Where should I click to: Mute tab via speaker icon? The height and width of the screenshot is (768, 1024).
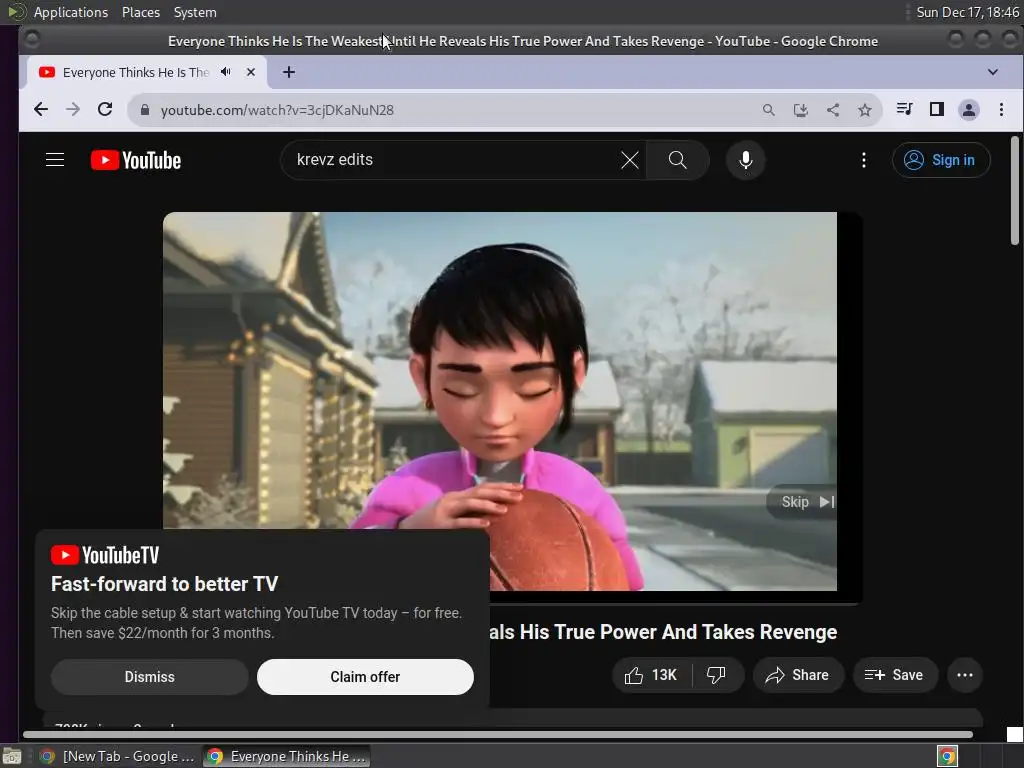point(226,72)
